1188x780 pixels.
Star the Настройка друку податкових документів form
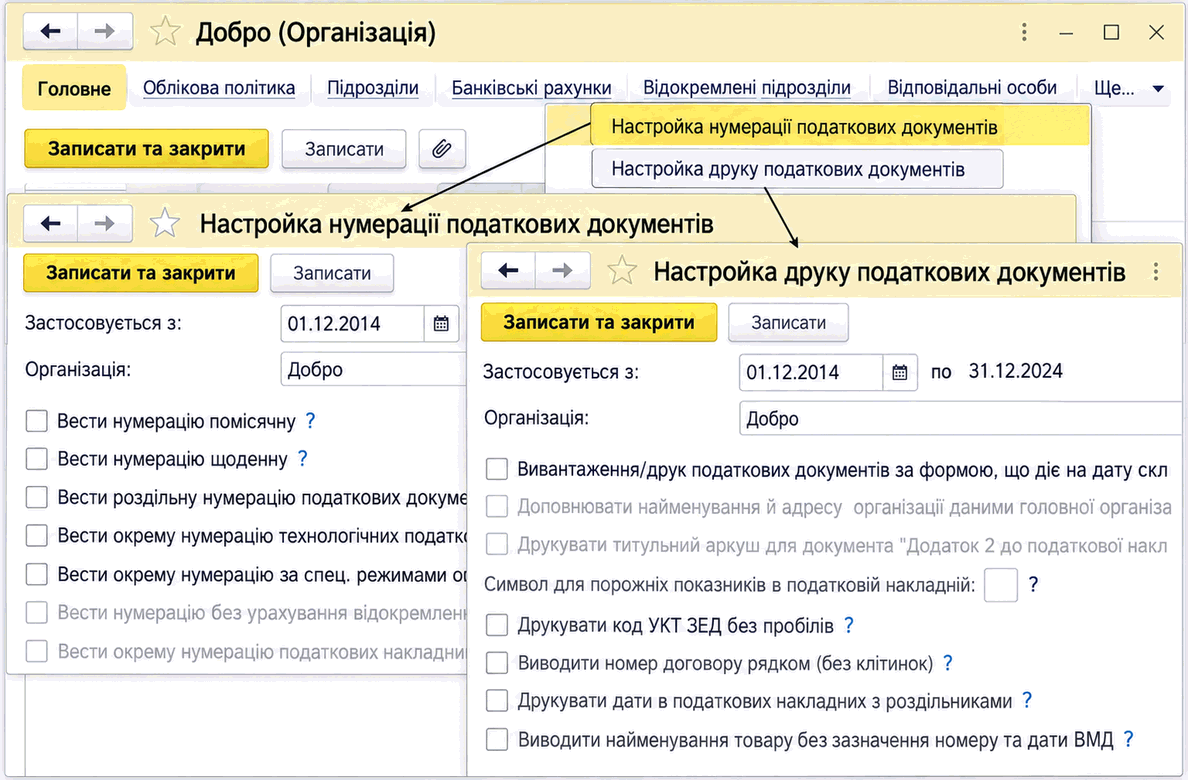coord(622,271)
